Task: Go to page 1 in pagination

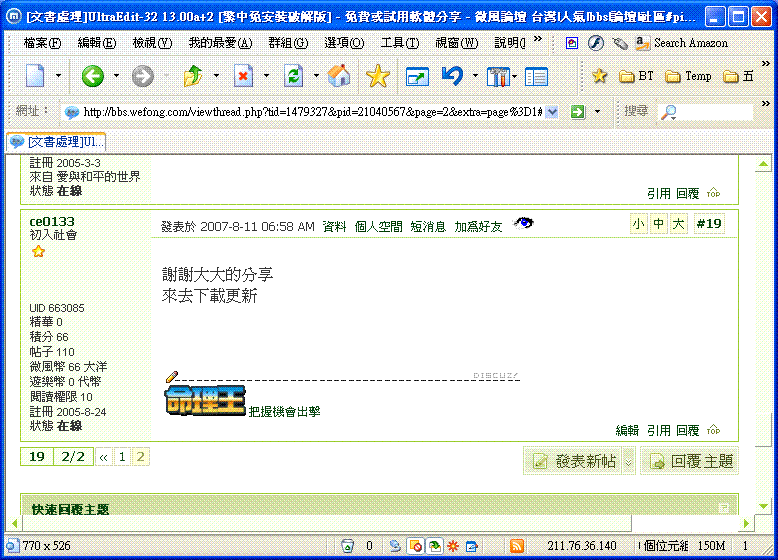Action: click(122, 457)
